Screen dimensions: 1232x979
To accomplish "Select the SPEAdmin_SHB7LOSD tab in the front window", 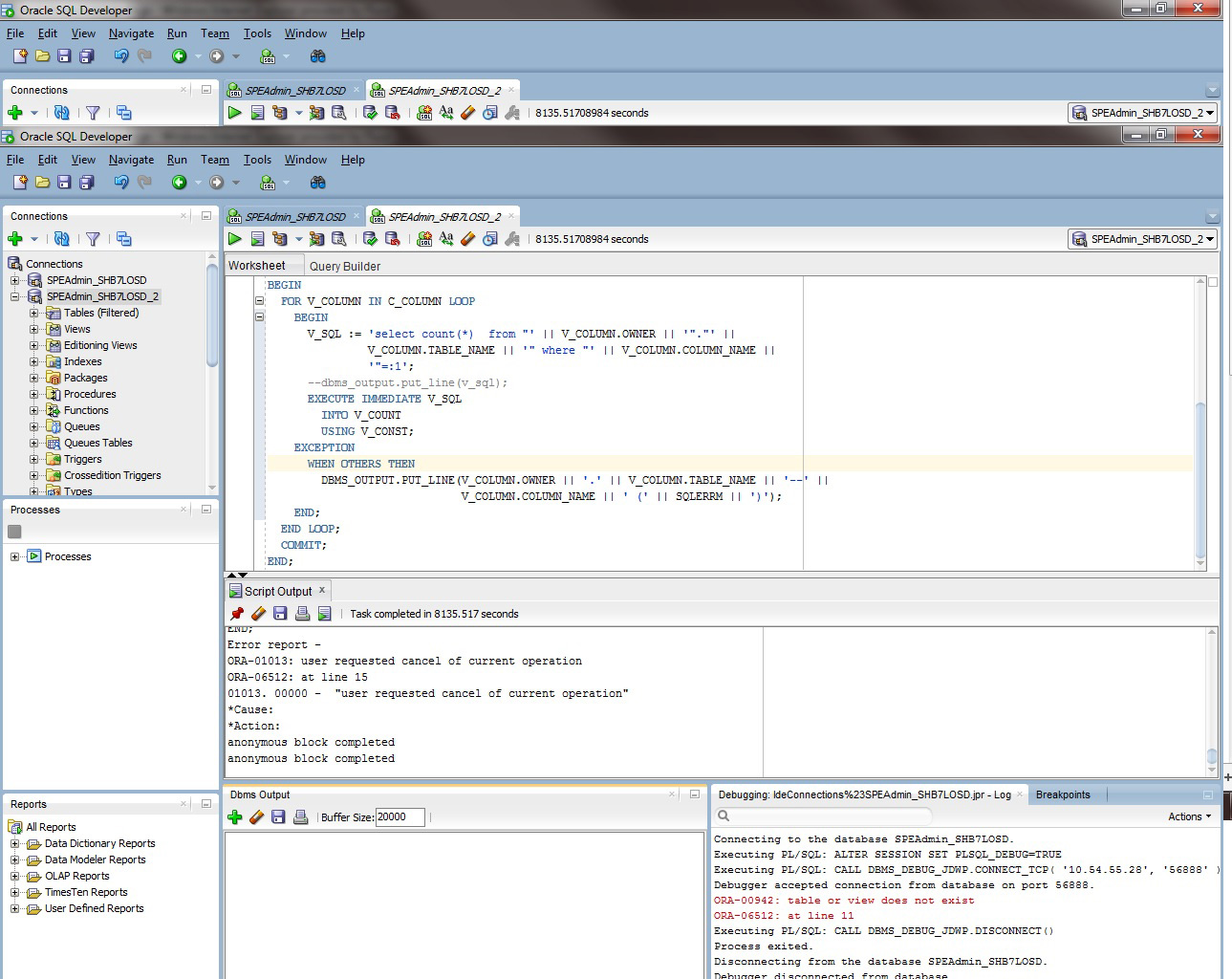I will (294, 217).
